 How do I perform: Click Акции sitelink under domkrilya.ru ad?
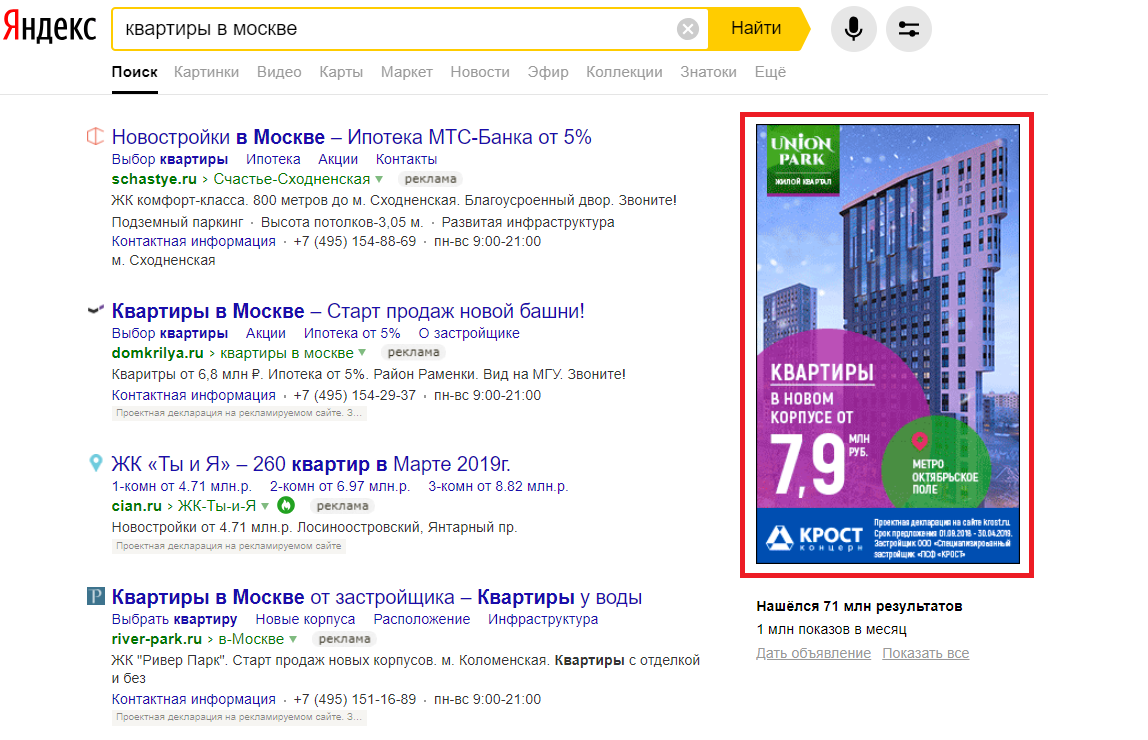coord(266,333)
